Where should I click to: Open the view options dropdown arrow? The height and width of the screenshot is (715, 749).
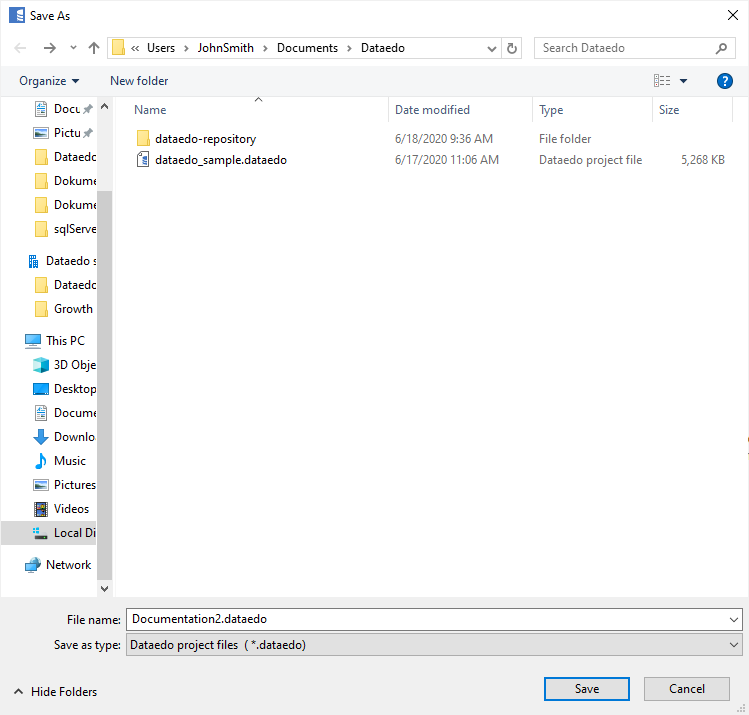[684, 81]
